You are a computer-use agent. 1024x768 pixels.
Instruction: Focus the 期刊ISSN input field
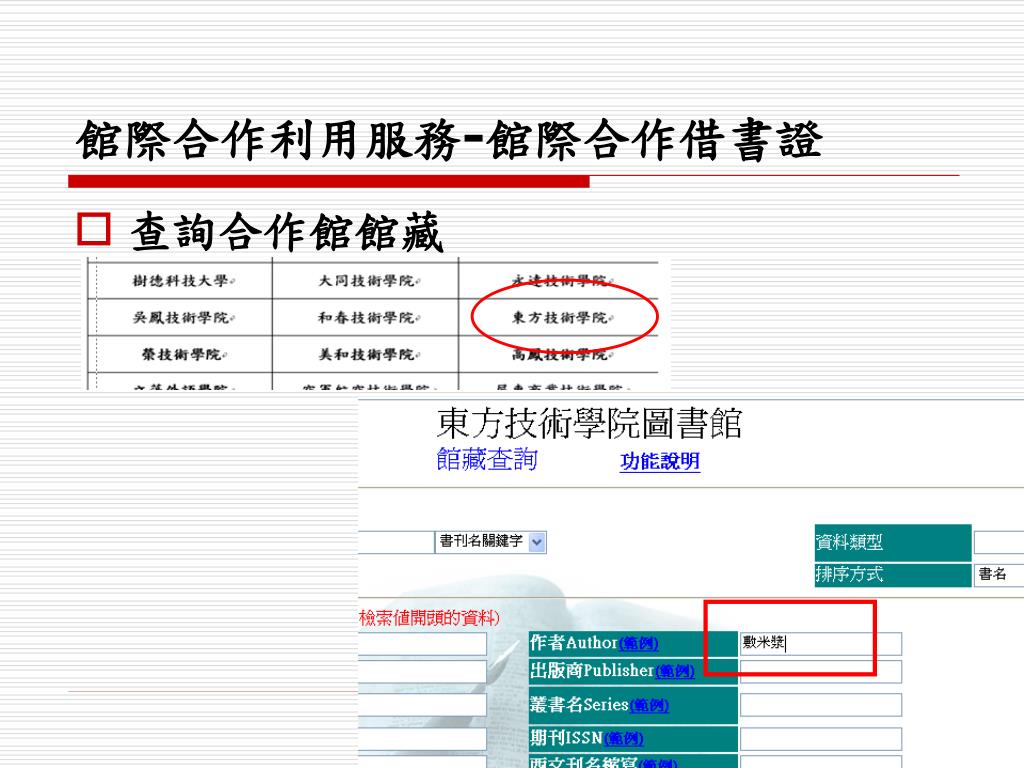[x=820, y=739]
